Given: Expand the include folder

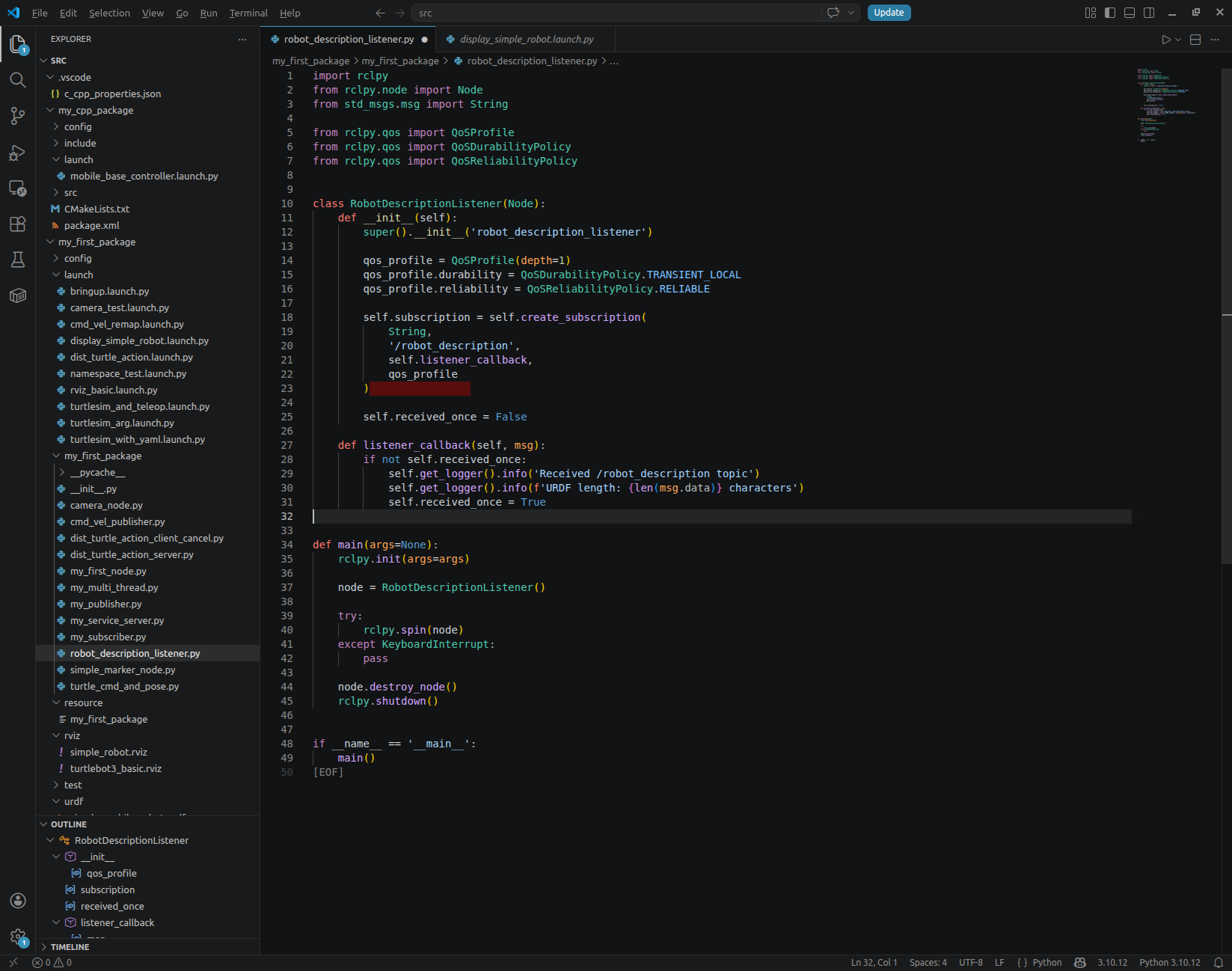Looking at the screenshot, I should tap(56, 143).
